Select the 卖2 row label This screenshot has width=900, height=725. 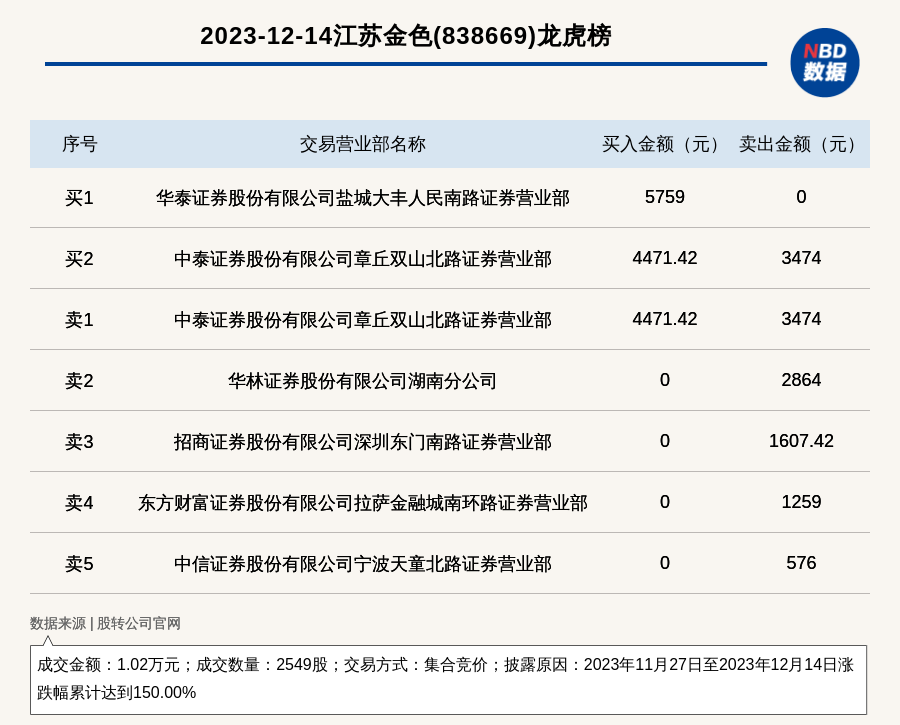coord(79,381)
